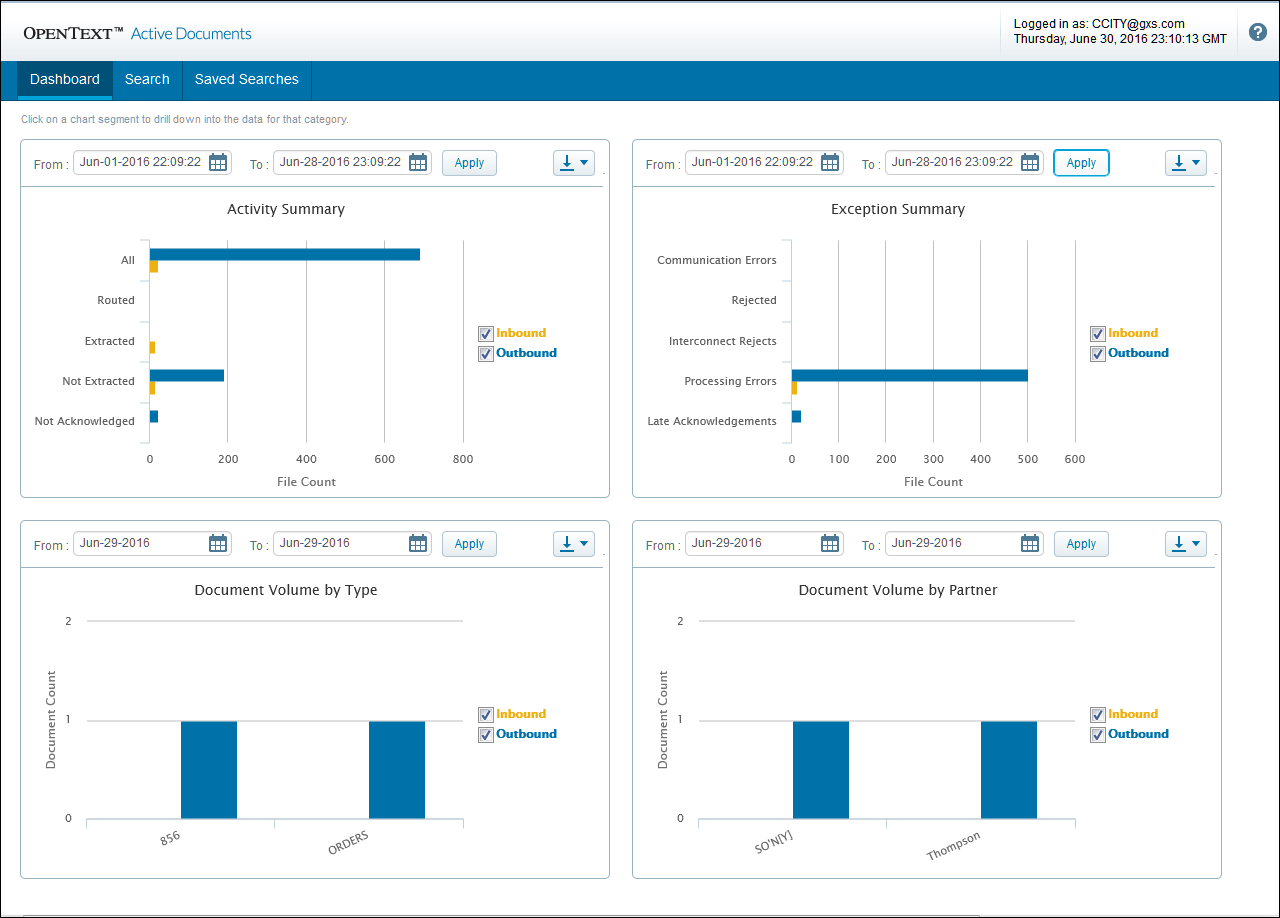This screenshot has width=1280, height=918.
Task: Click Apply in Document Volume by Type panel
Action: coord(469,544)
